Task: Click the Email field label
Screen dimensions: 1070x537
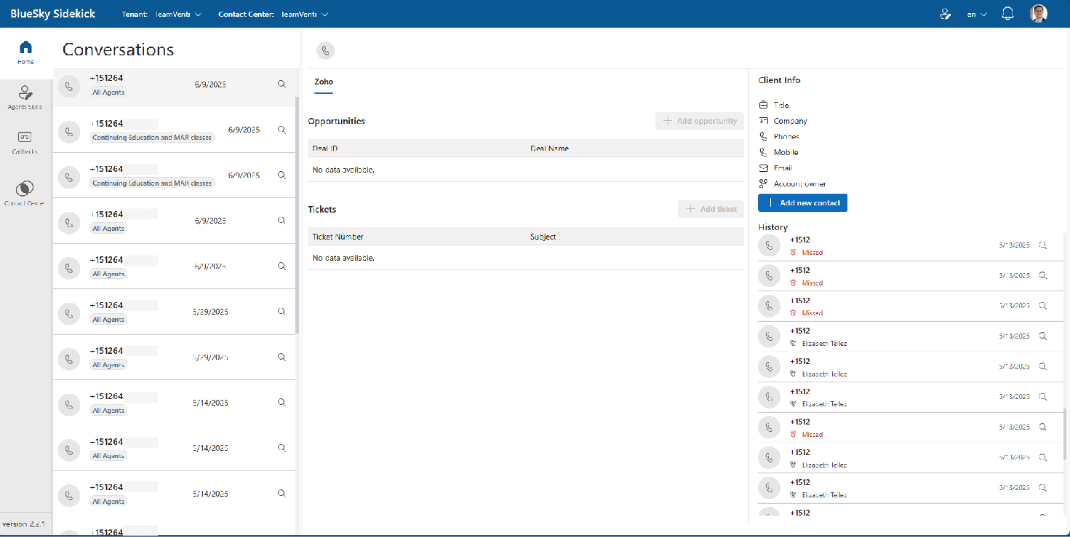Action: pos(783,168)
